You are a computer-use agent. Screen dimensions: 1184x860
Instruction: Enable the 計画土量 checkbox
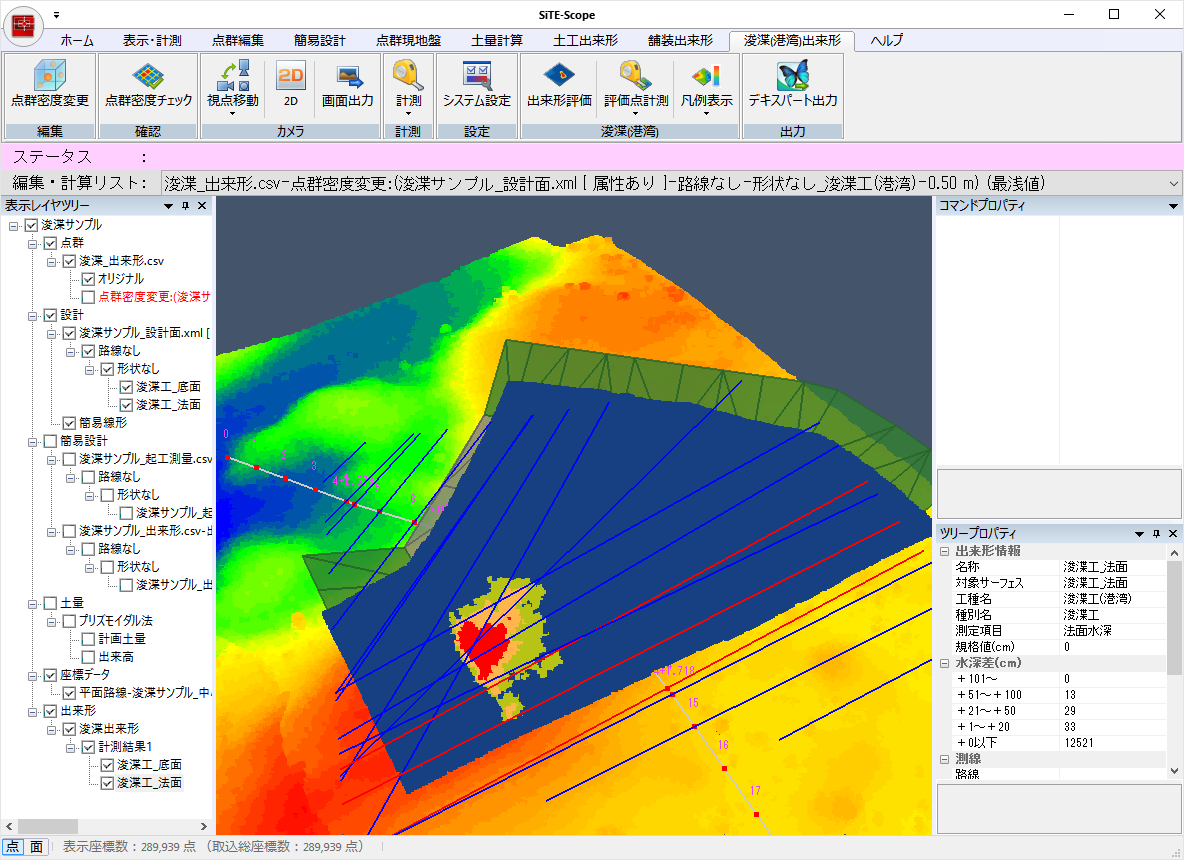tap(88, 639)
